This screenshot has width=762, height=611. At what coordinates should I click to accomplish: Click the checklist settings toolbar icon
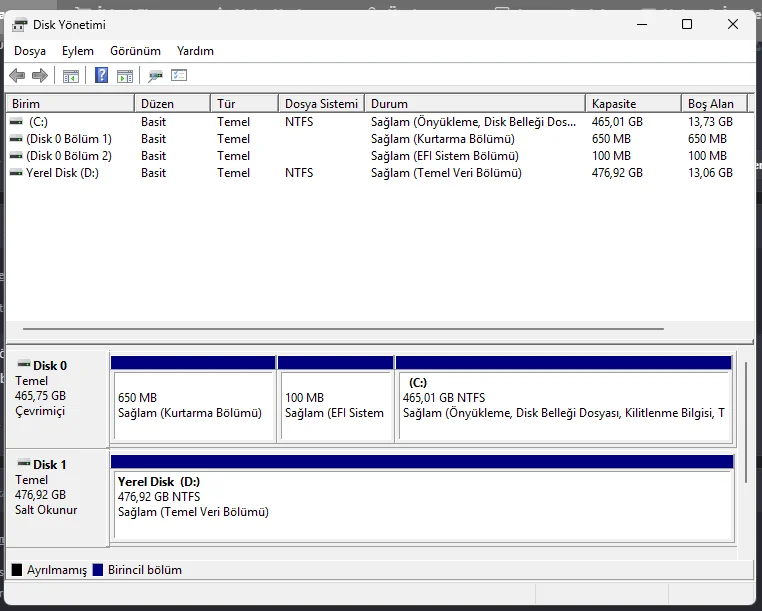tap(179, 76)
